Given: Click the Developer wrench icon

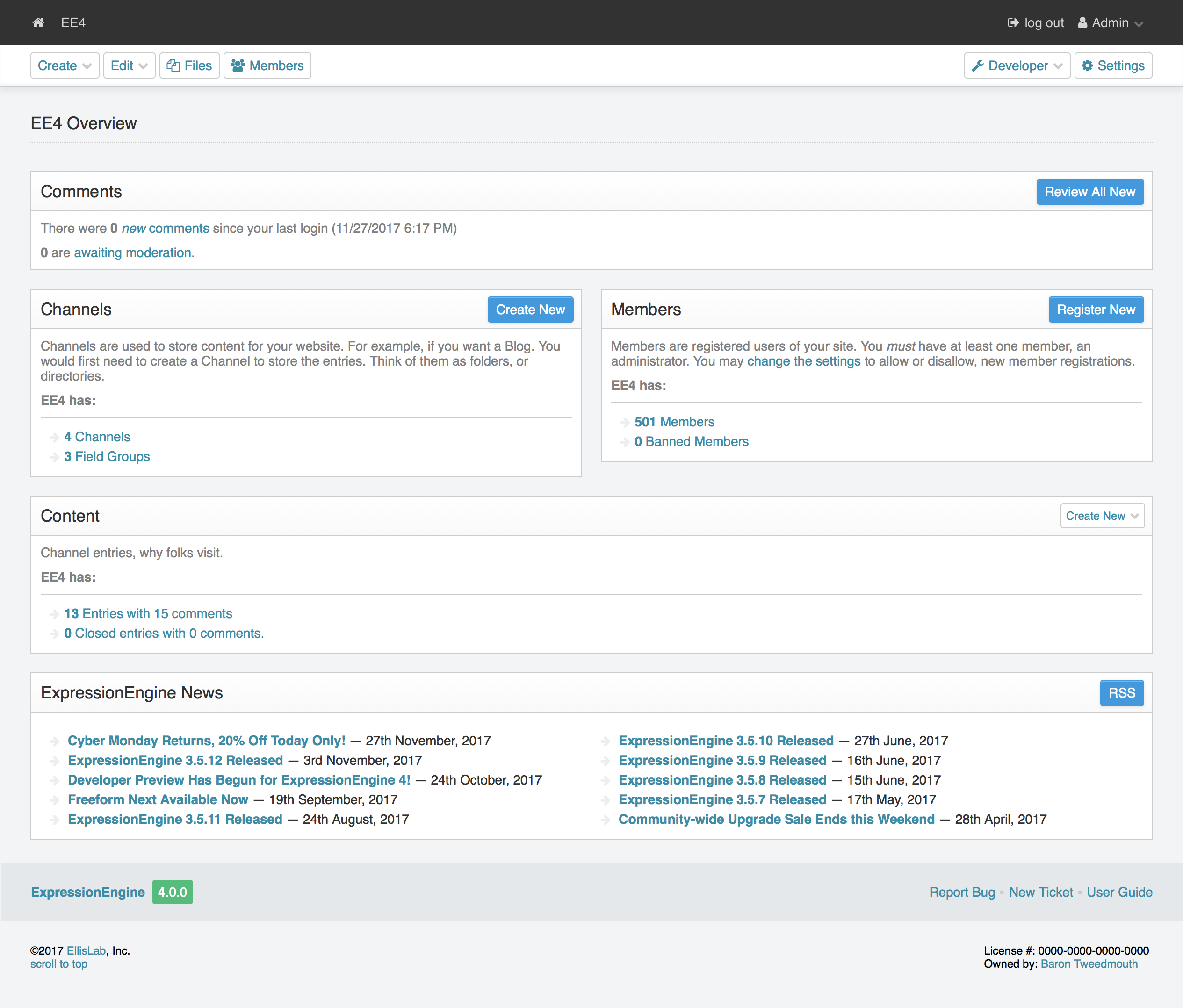Looking at the screenshot, I should [x=977, y=65].
